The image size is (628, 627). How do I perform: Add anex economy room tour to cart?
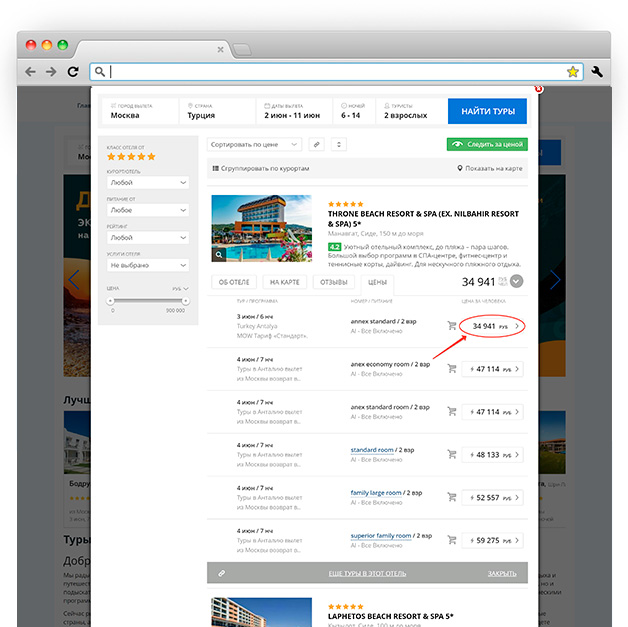point(452,368)
